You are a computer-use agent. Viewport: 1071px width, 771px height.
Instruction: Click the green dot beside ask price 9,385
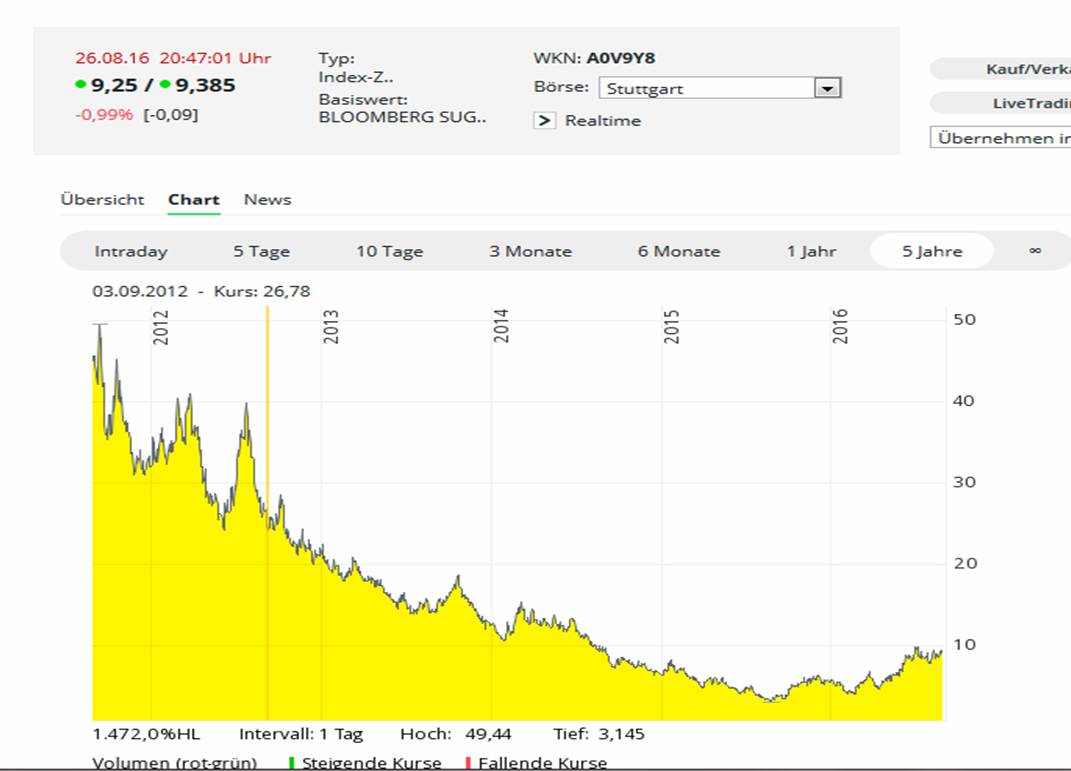165,85
